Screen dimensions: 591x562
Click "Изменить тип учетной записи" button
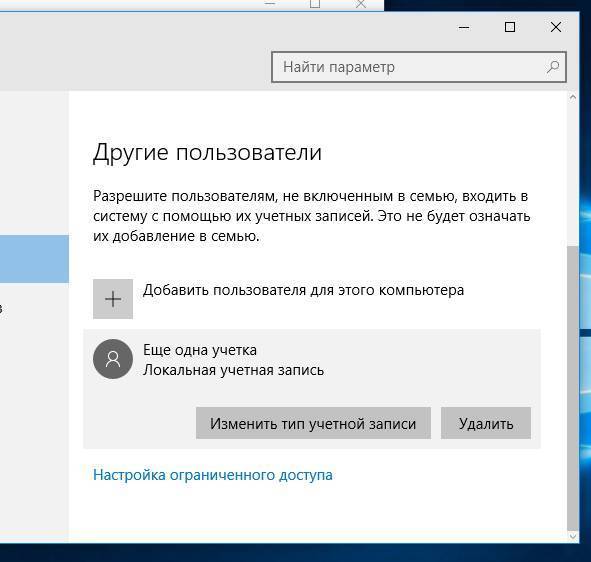point(313,423)
